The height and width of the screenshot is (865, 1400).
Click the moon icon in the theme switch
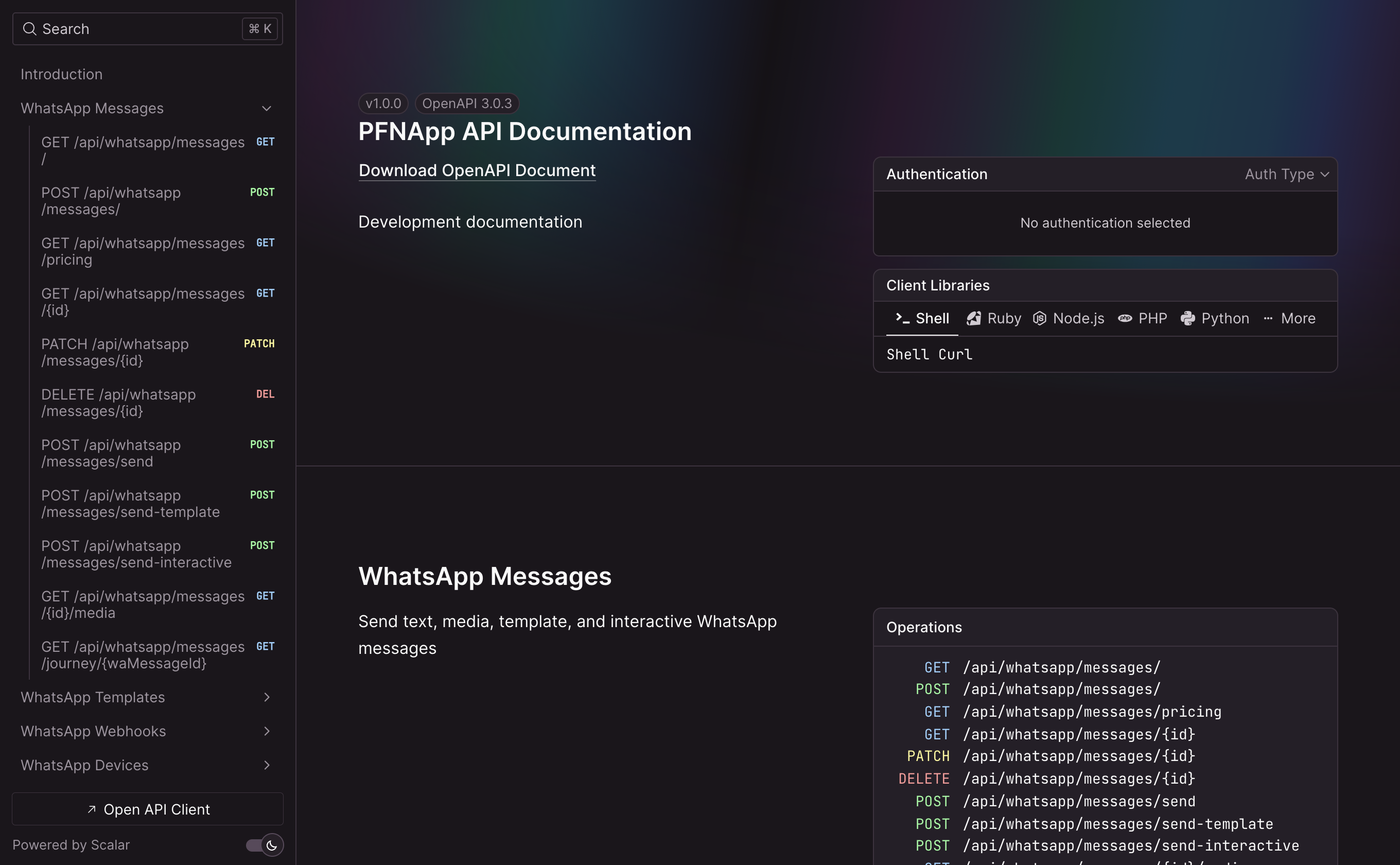272,845
